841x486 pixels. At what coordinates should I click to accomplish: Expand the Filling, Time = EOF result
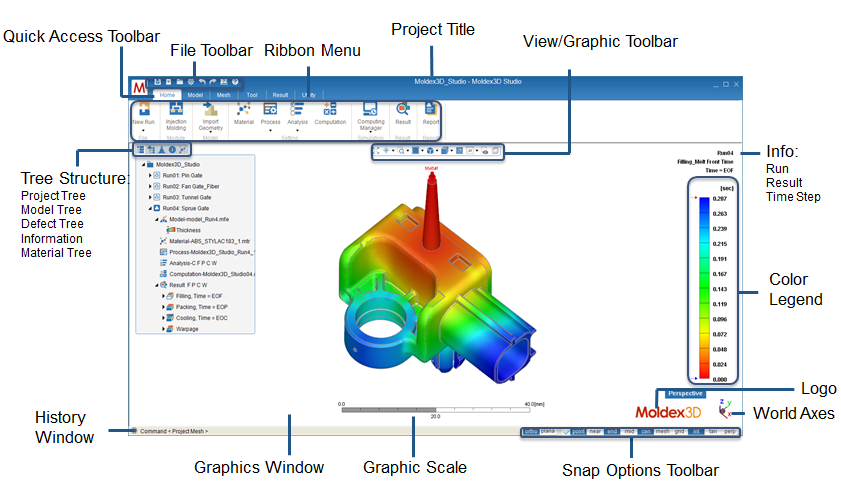(164, 296)
